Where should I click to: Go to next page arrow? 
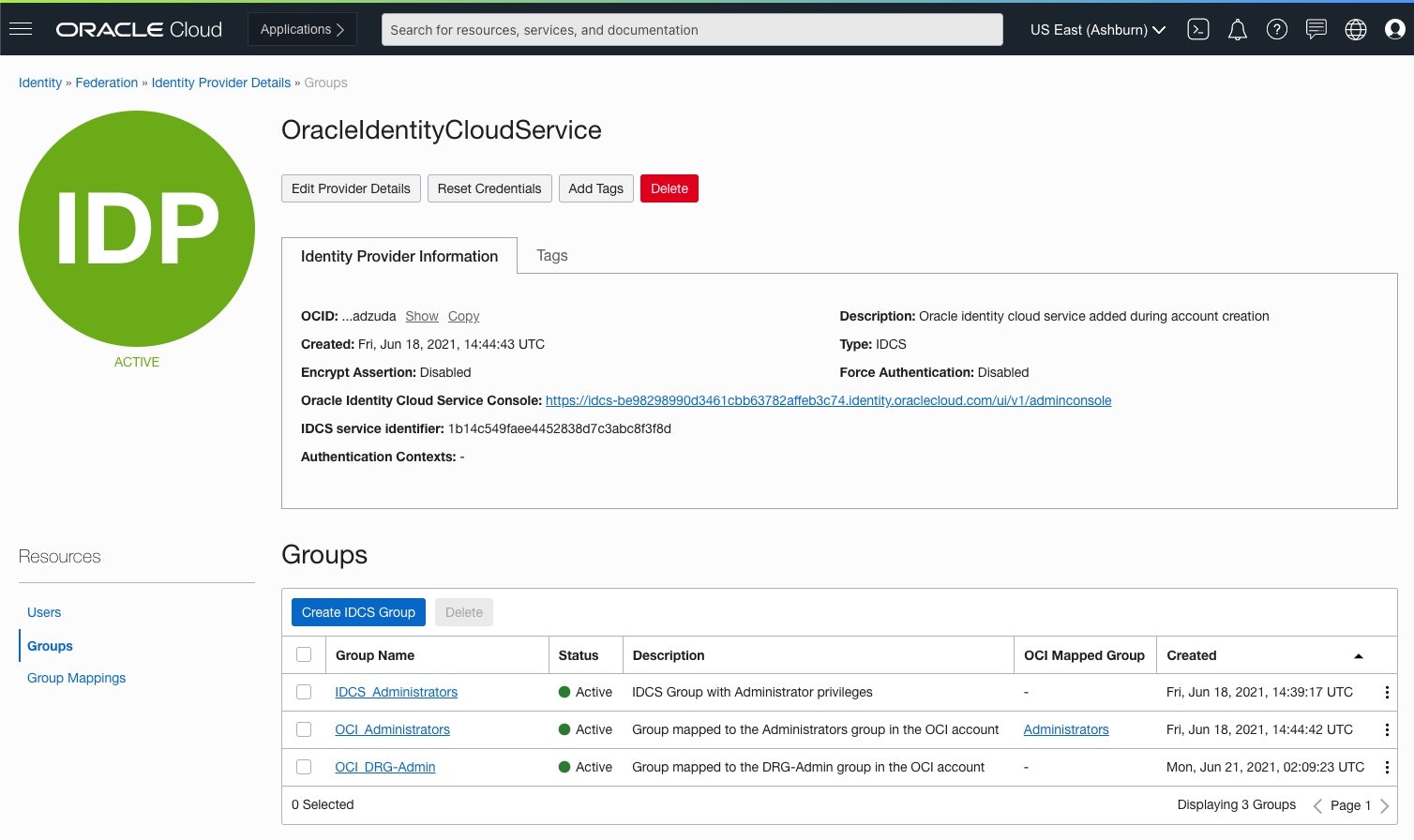coord(1384,805)
